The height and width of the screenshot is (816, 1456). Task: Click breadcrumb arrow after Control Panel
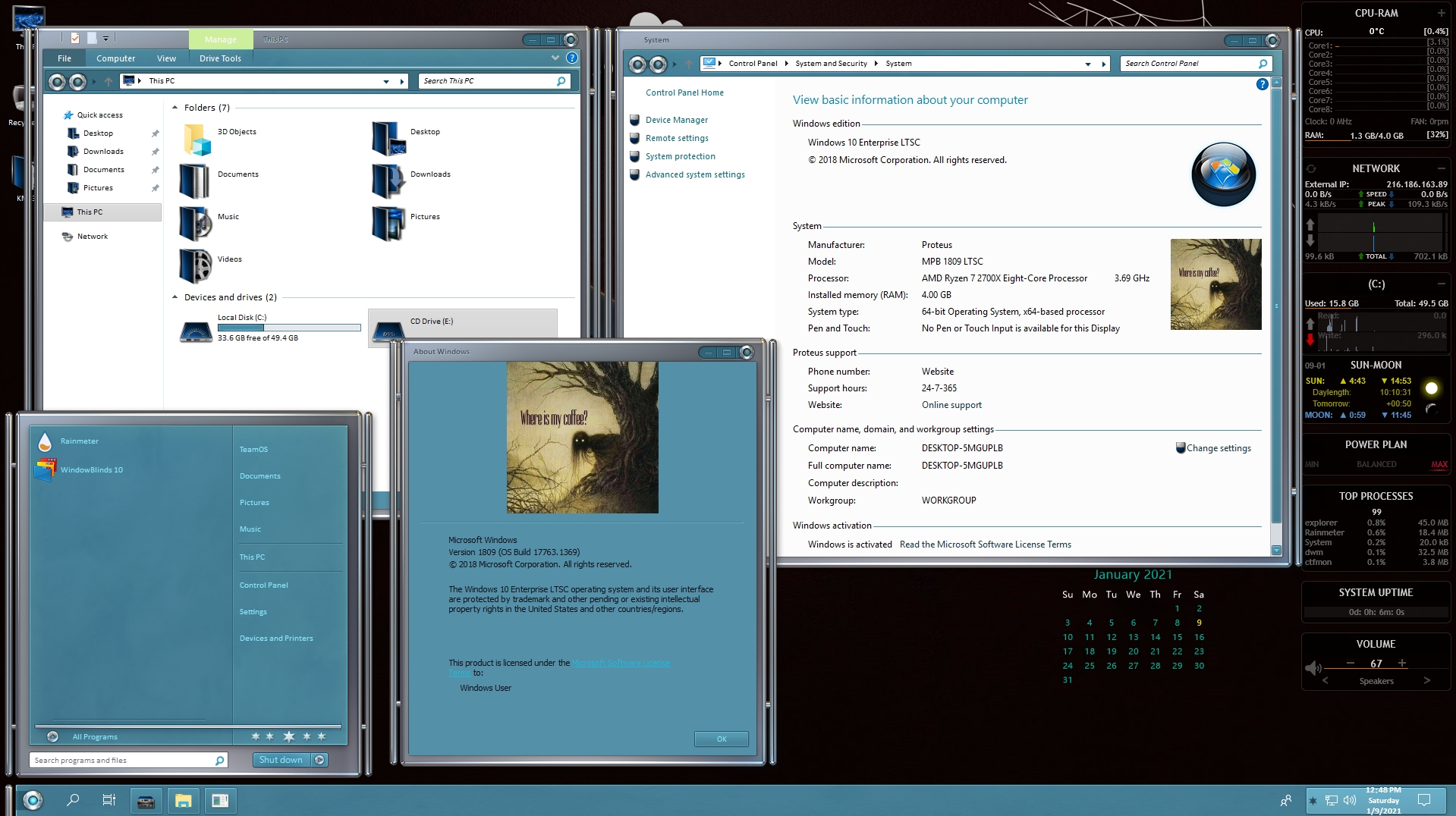pos(786,64)
